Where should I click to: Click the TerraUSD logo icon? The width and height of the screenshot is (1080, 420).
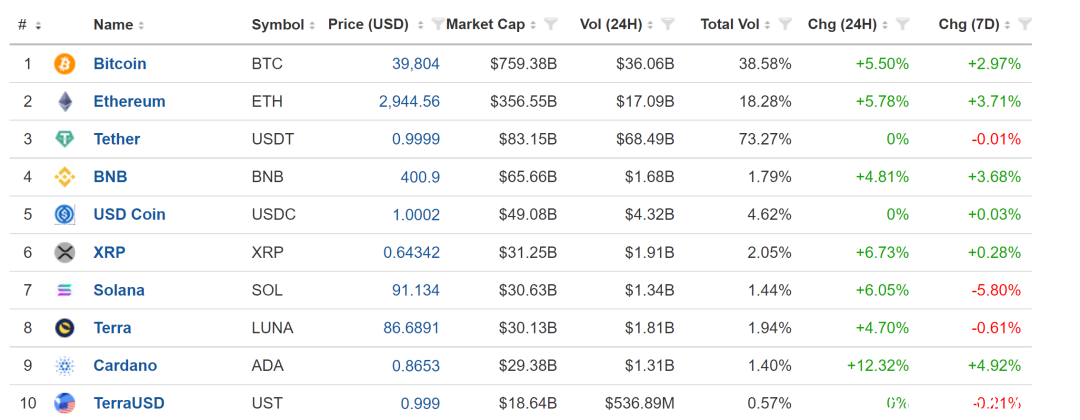[65, 403]
